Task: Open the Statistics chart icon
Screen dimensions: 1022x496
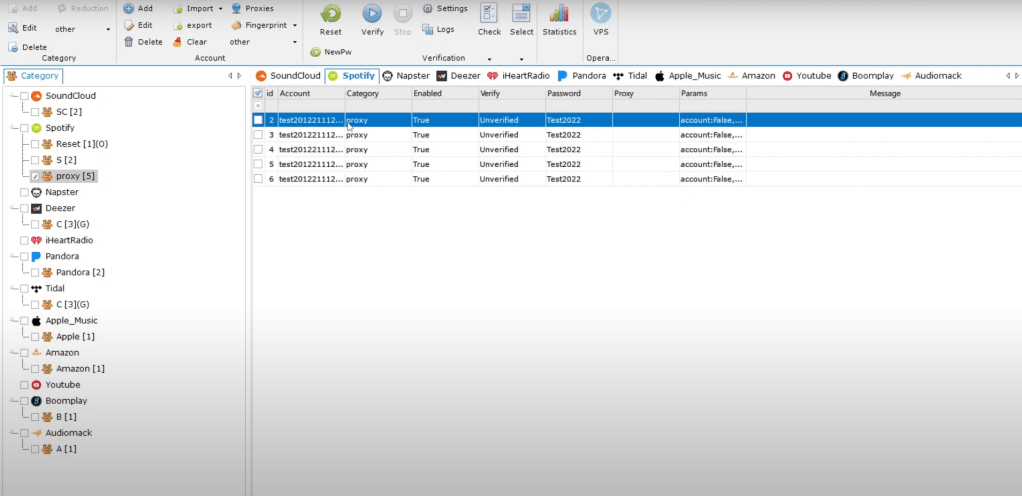Action: [x=559, y=14]
